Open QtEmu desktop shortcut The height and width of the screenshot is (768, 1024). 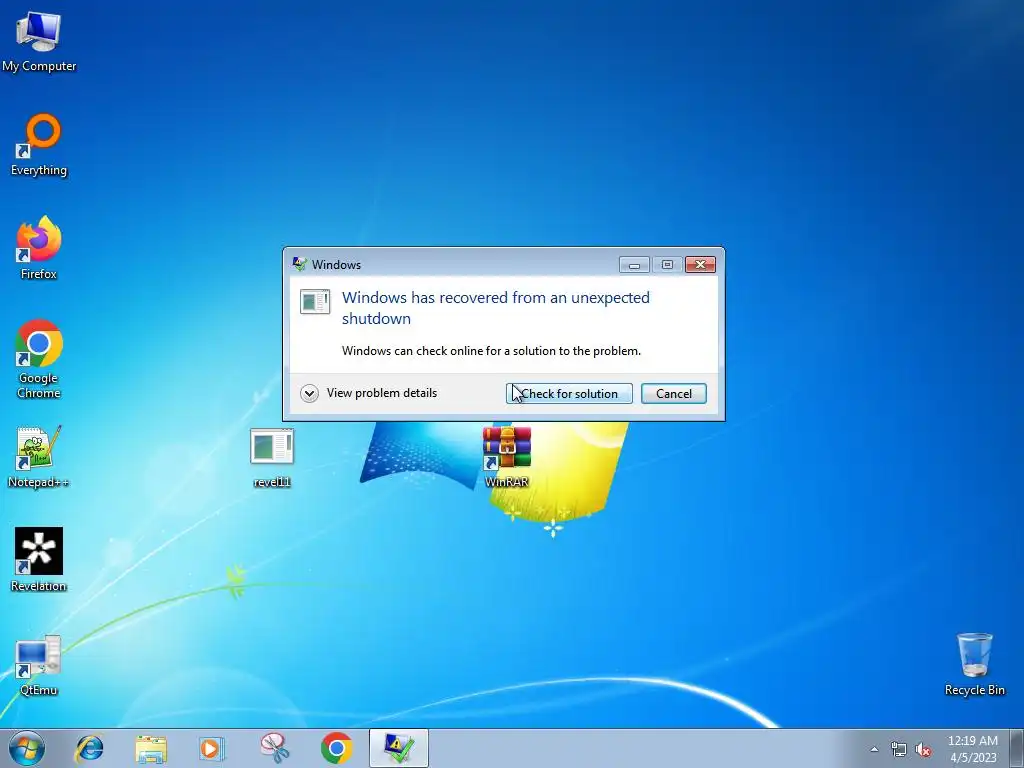(39, 665)
